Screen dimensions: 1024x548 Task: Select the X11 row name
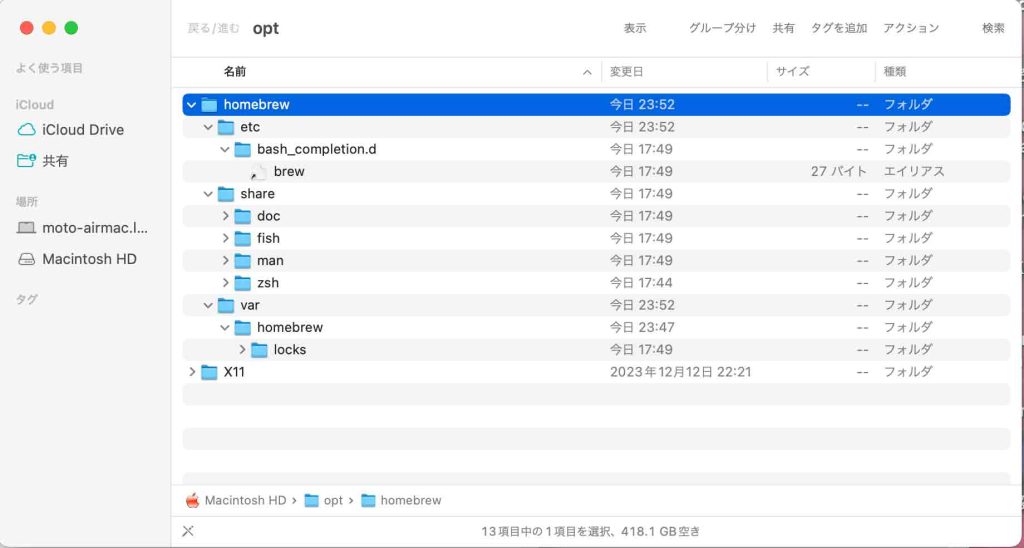234,372
